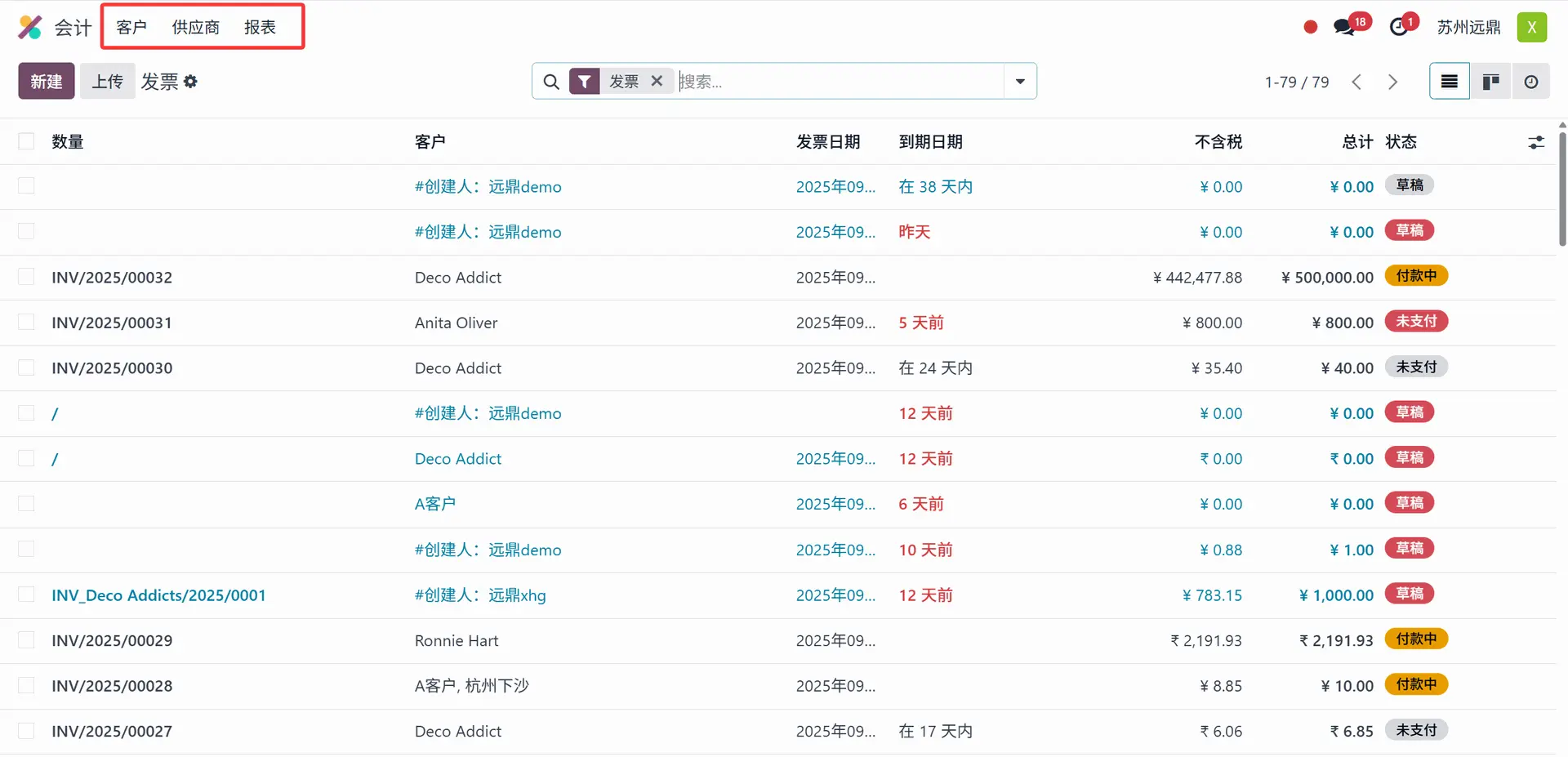Click the invoice settings gear icon
This screenshot has height=757, width=1568.
pos(191,82)
